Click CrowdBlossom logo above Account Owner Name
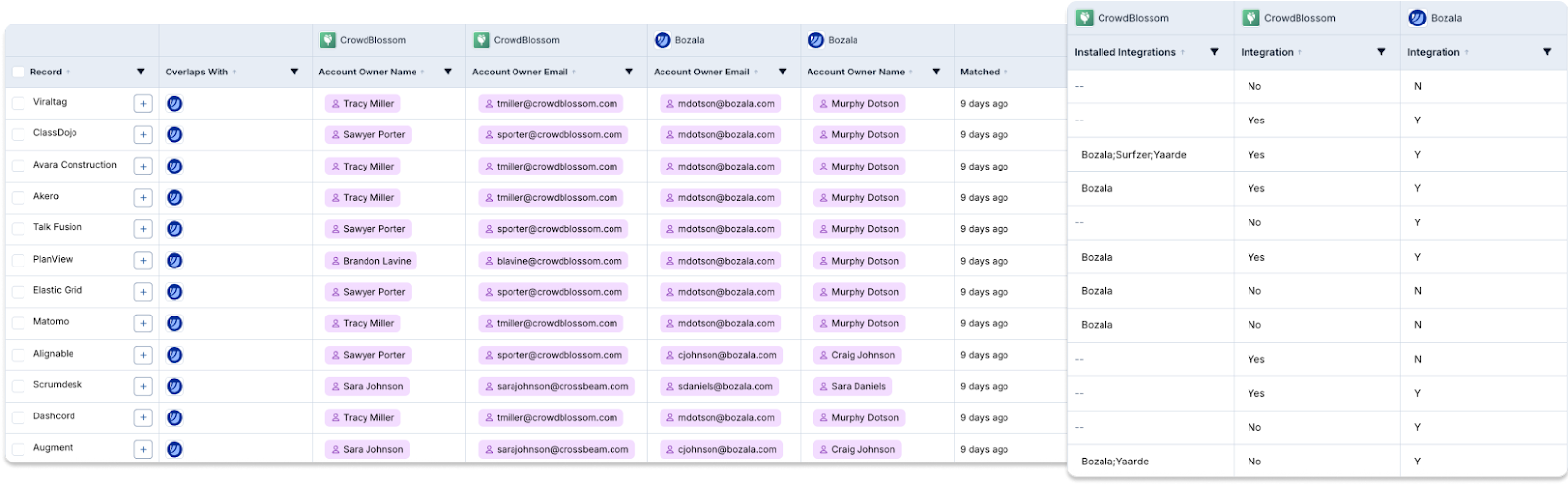The image size is (1568, 486). pyautogui.click(x=328, y=40)
